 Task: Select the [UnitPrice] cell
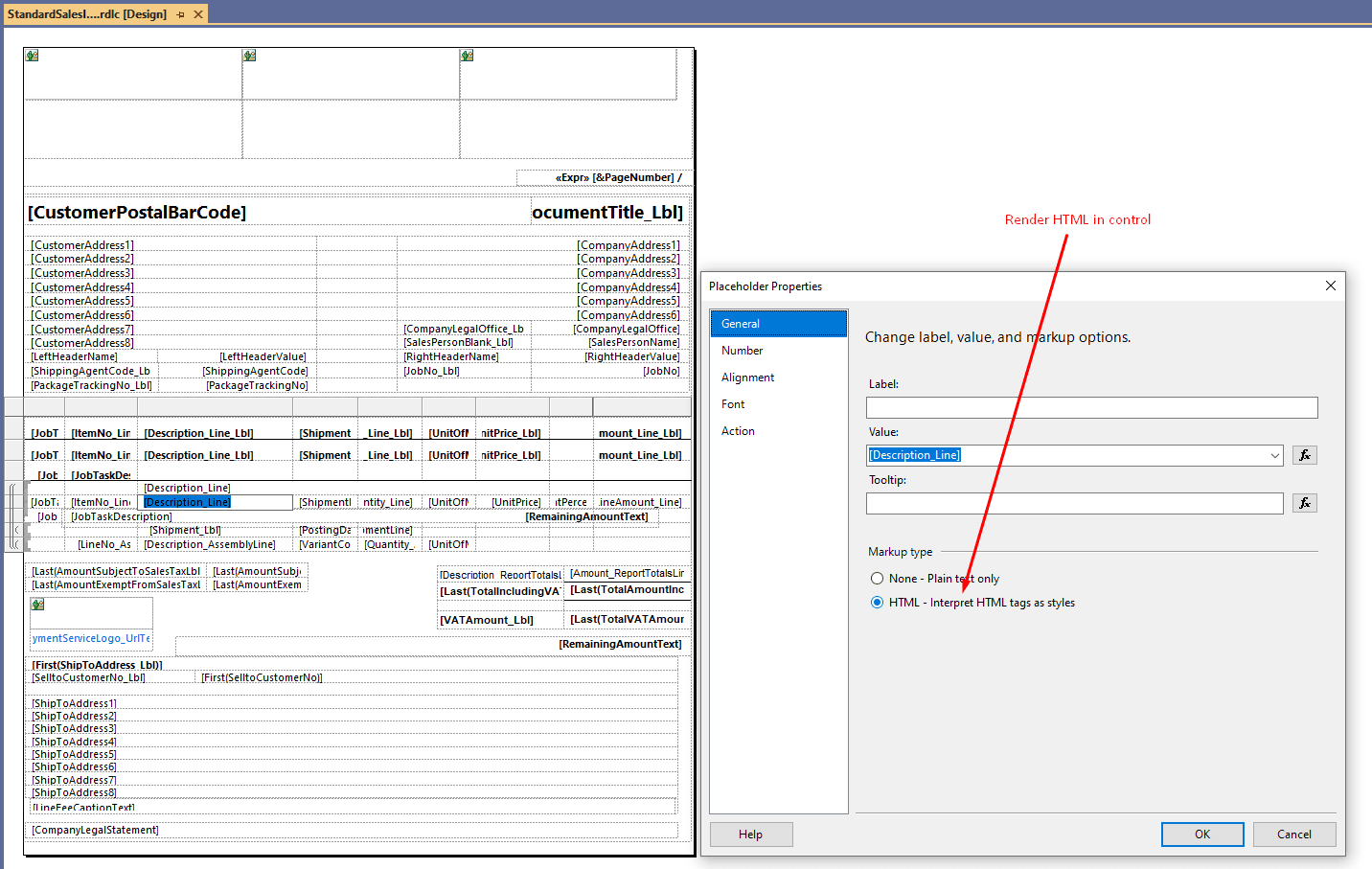point(515,502)
